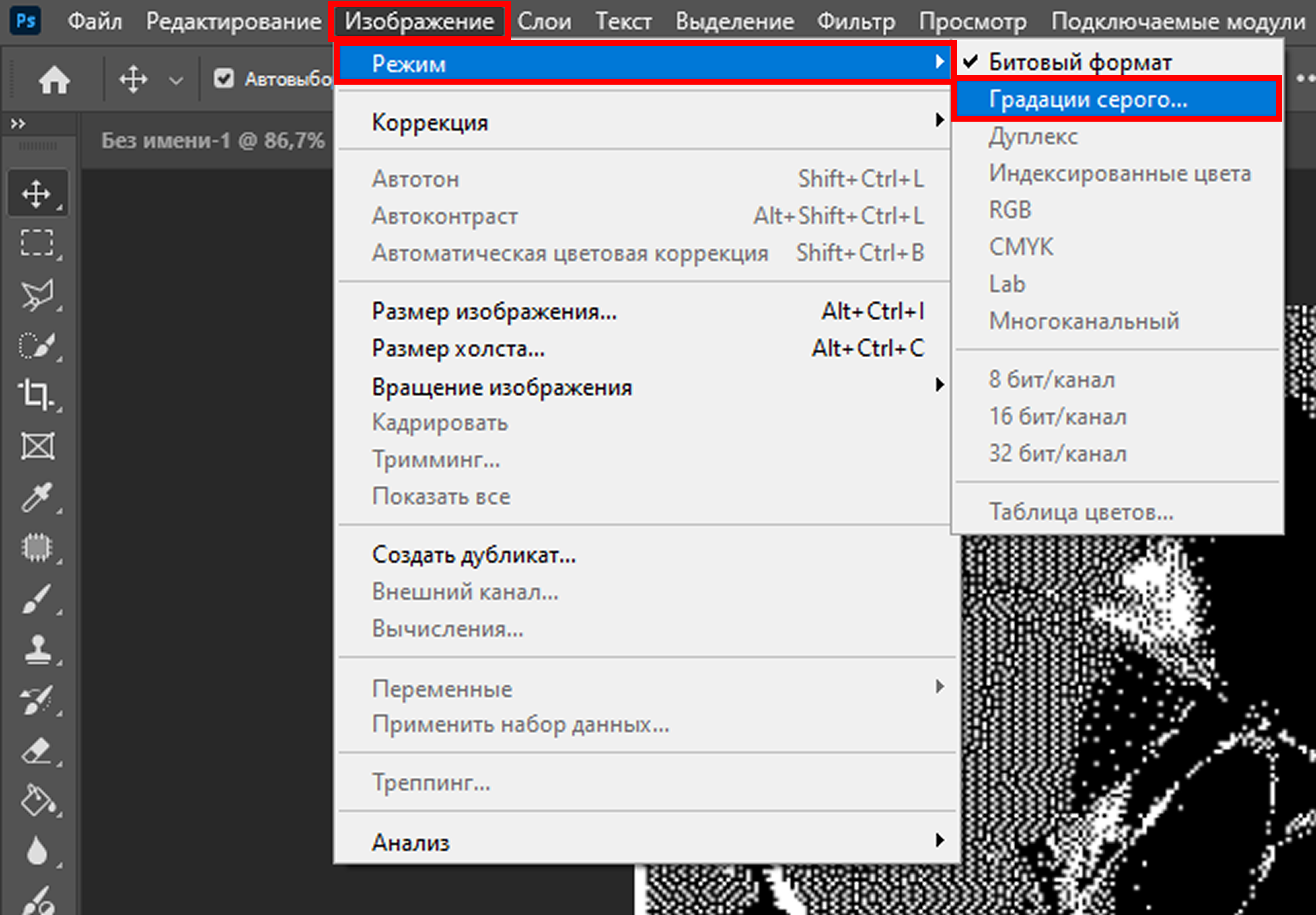The height and width of the screenshot is (915, 1316).
Task: Expand the Анализ submenu
Action: [x=644, y=842]
